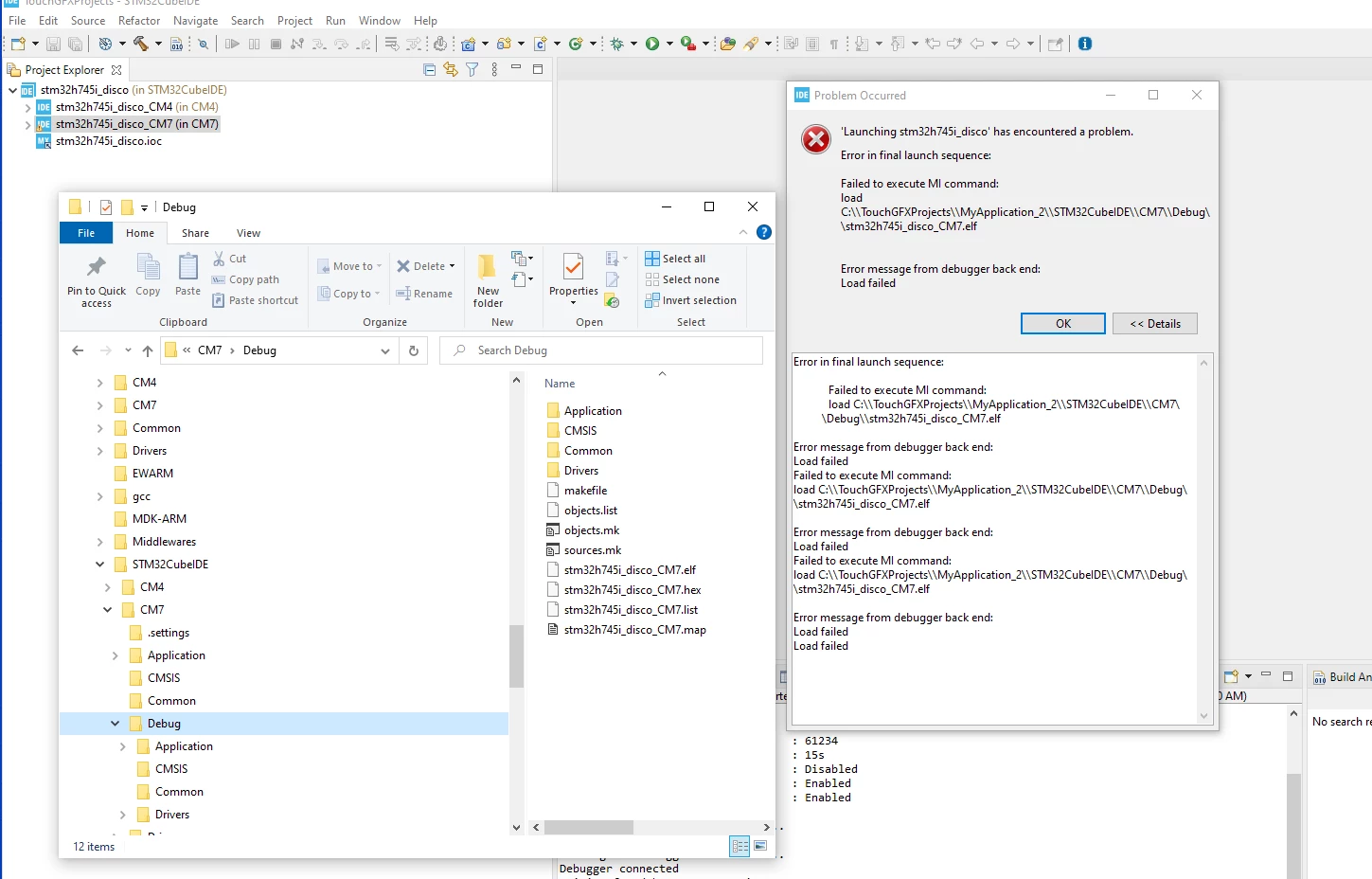Viewport: 1372px width, 879px height.
Task: Open the Navigate menu in IDE
Action: [196, 20]
